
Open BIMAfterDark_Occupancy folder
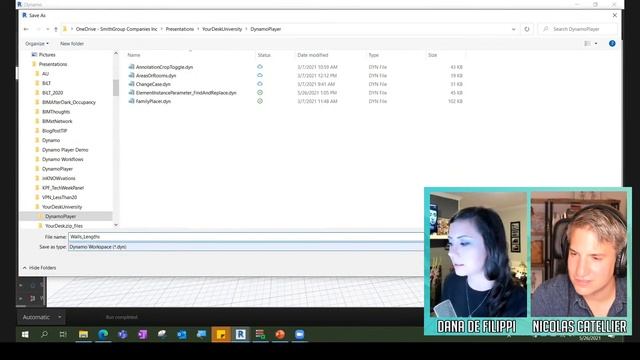point(69,102)
